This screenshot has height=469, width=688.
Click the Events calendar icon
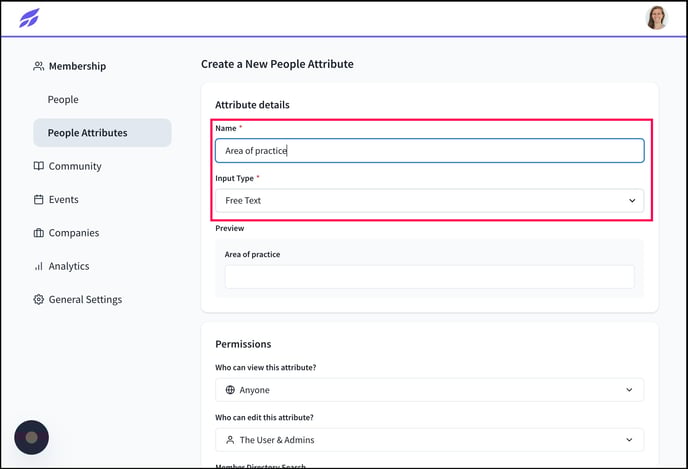click(x=39, y=200)
